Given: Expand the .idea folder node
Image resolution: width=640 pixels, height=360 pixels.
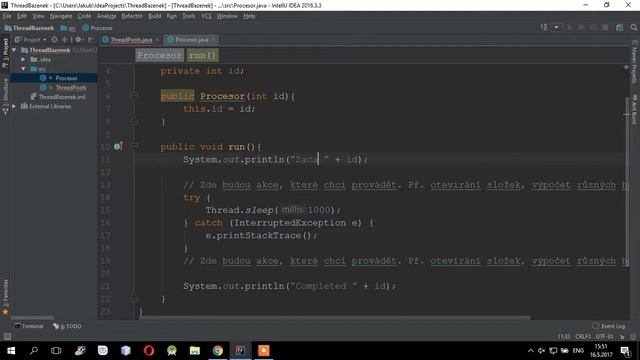Looking at the screenshot, I should (23, 59).
